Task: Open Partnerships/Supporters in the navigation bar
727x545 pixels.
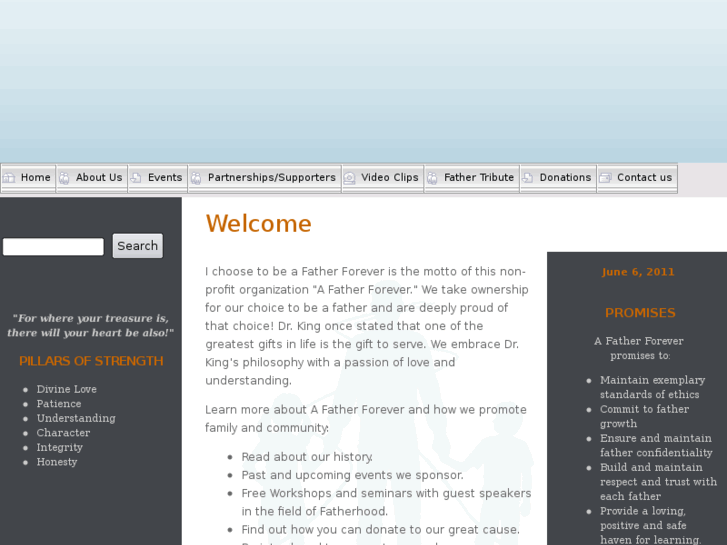Action: coord(265,178)
